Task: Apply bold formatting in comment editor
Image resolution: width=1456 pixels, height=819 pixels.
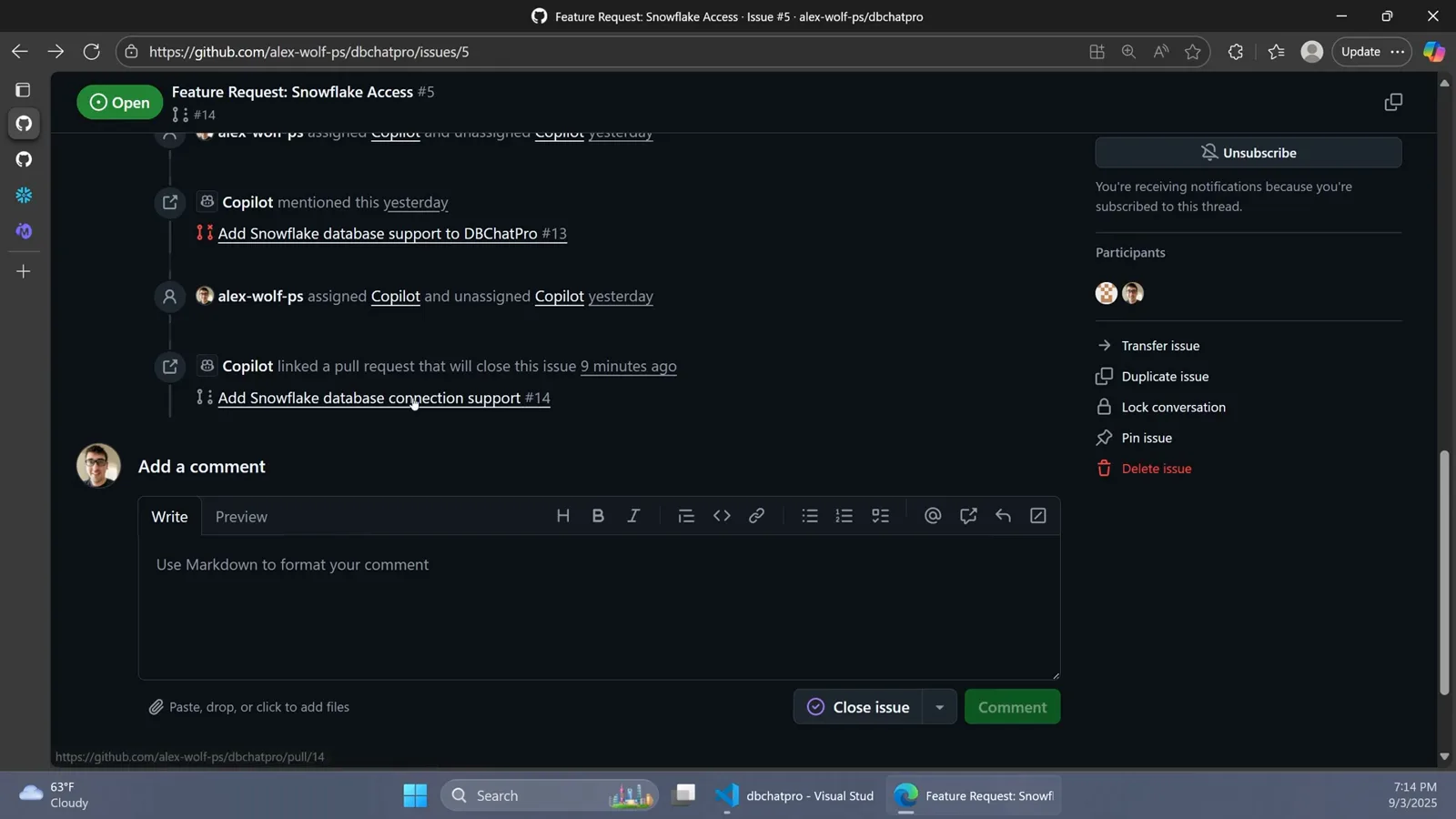Action: 598,516
